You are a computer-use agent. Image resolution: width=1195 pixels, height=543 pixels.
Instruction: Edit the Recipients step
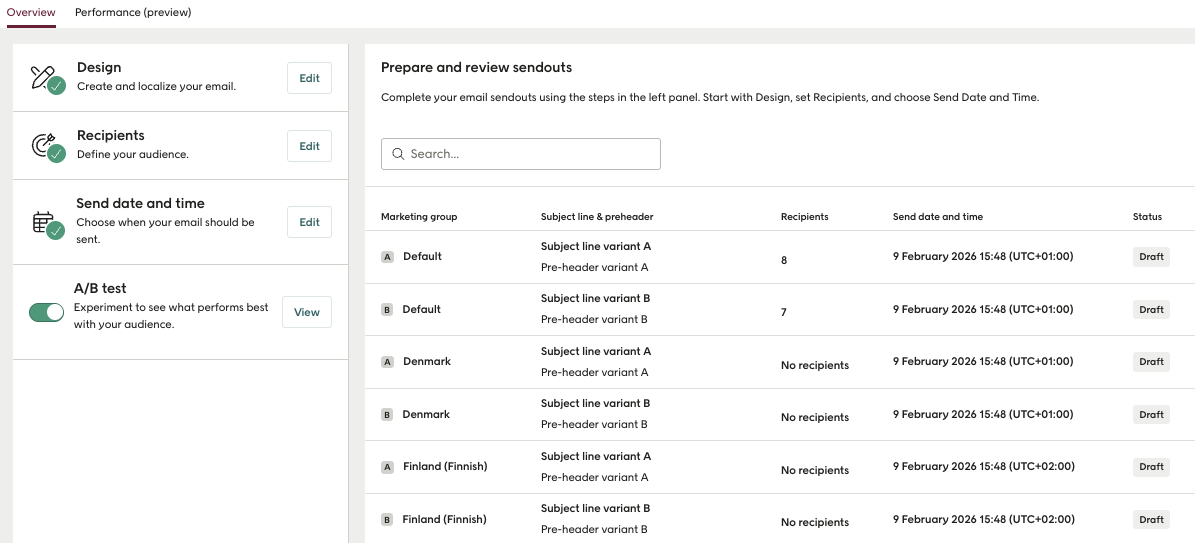pyautogui.click(x=309, y=146)
